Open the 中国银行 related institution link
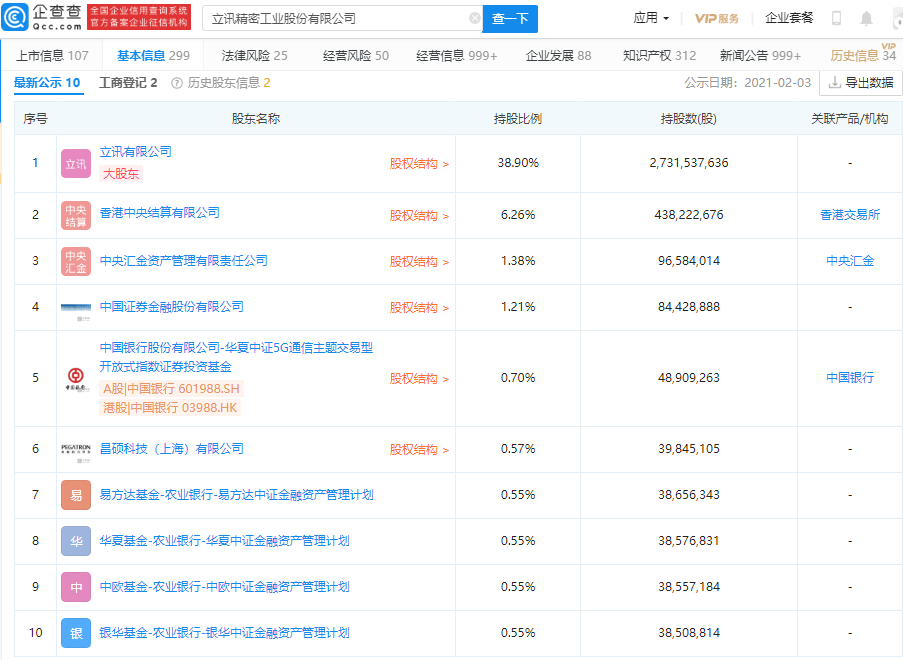This screenshot has width=903, height=660. tap(850, 378)
